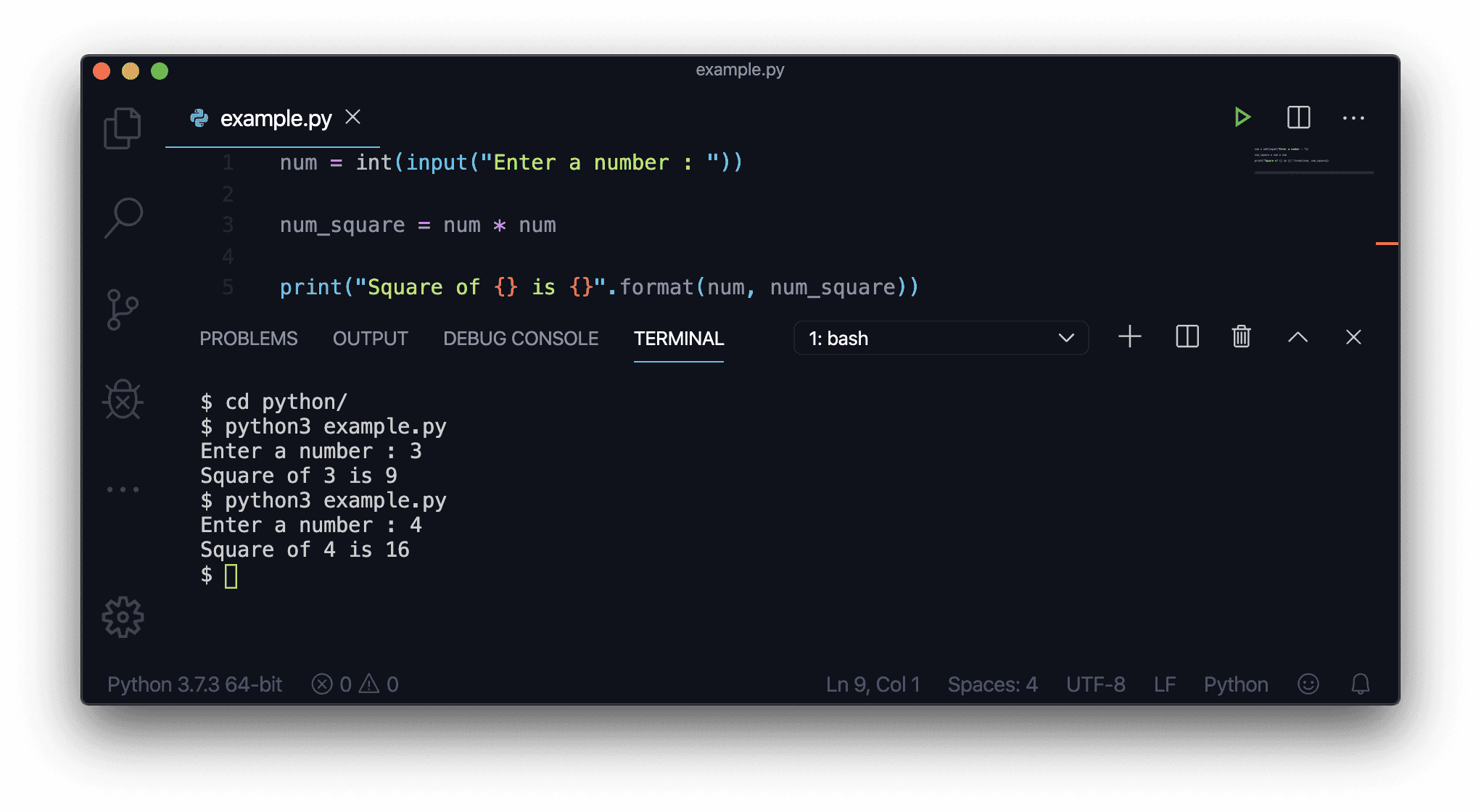Viewport: 1481px width, 812px height.
Task: Change LF end-of-line sequence
Action: [1164, 684]
